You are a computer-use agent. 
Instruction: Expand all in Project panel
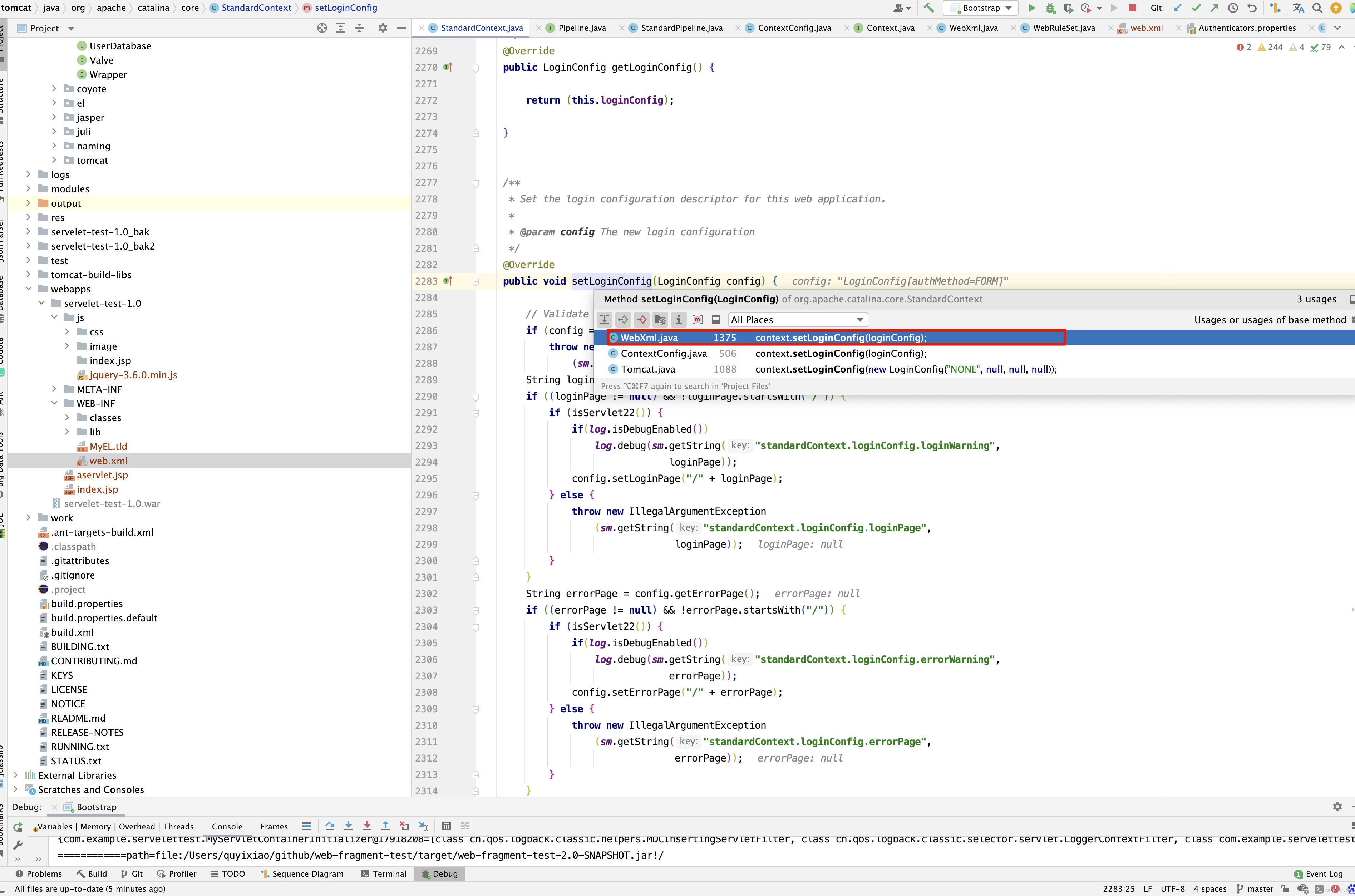(x=340, y=28)
